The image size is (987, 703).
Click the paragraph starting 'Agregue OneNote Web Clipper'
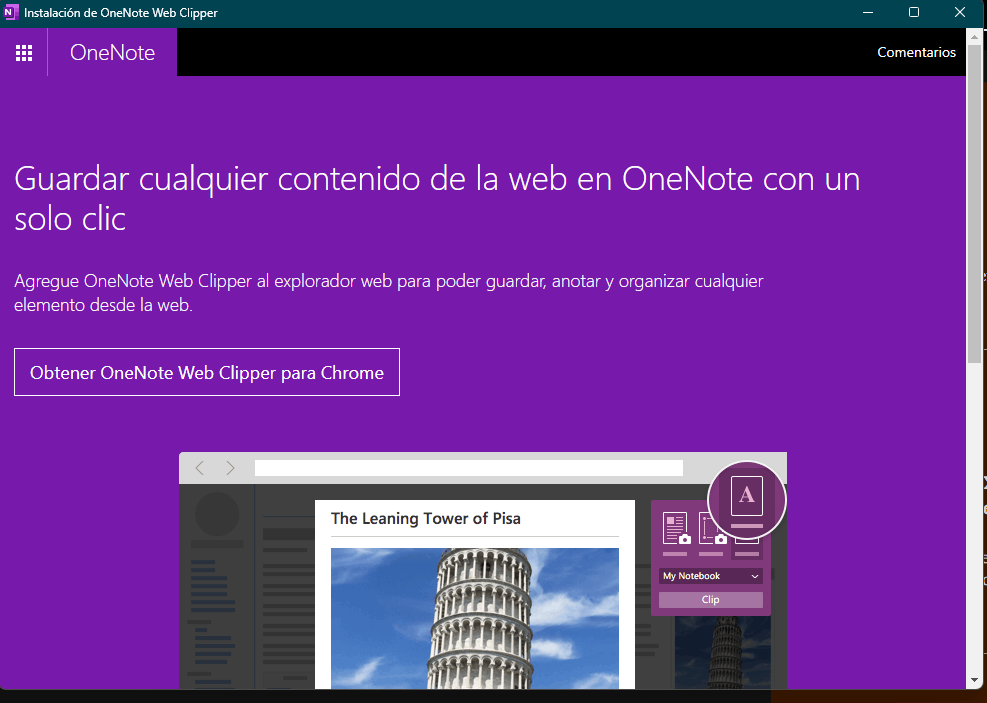388,293
